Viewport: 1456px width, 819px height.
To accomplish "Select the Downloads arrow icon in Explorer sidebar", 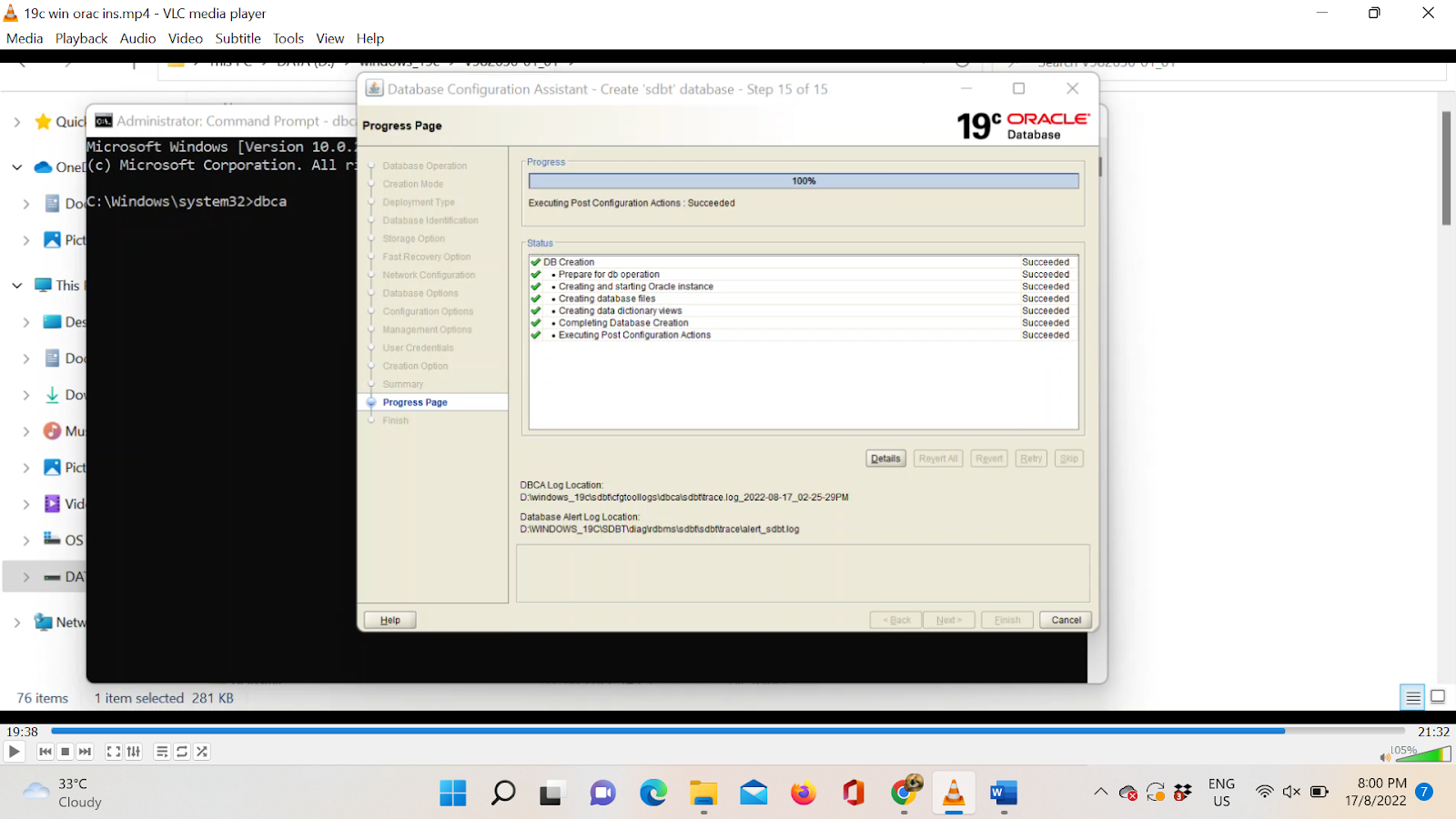I will tap(53, 395).
